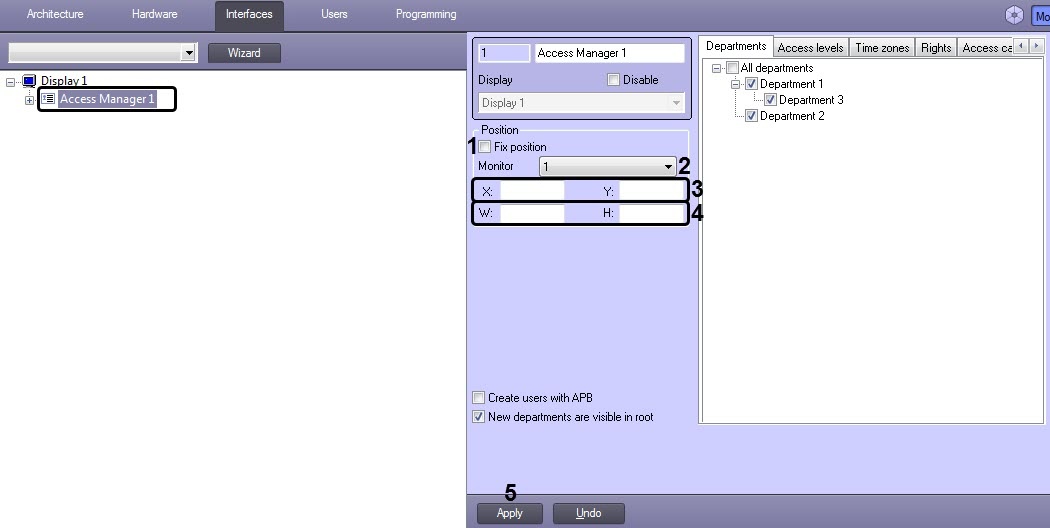1050x528 pixels.
Task: Click the Access Manager 1 name field
Action: pyautogui.click(x=609, y=53)
